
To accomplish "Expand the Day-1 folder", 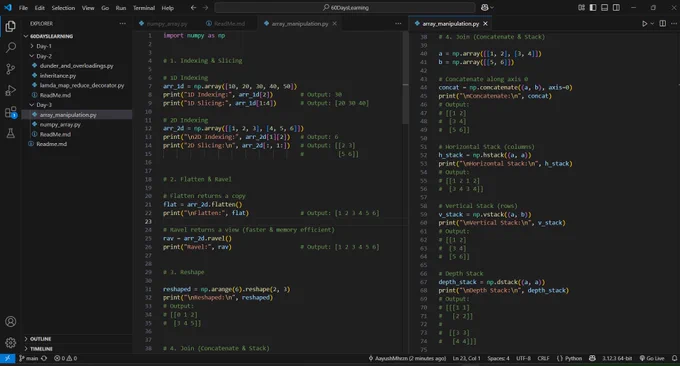I will [x=32, y=46].
